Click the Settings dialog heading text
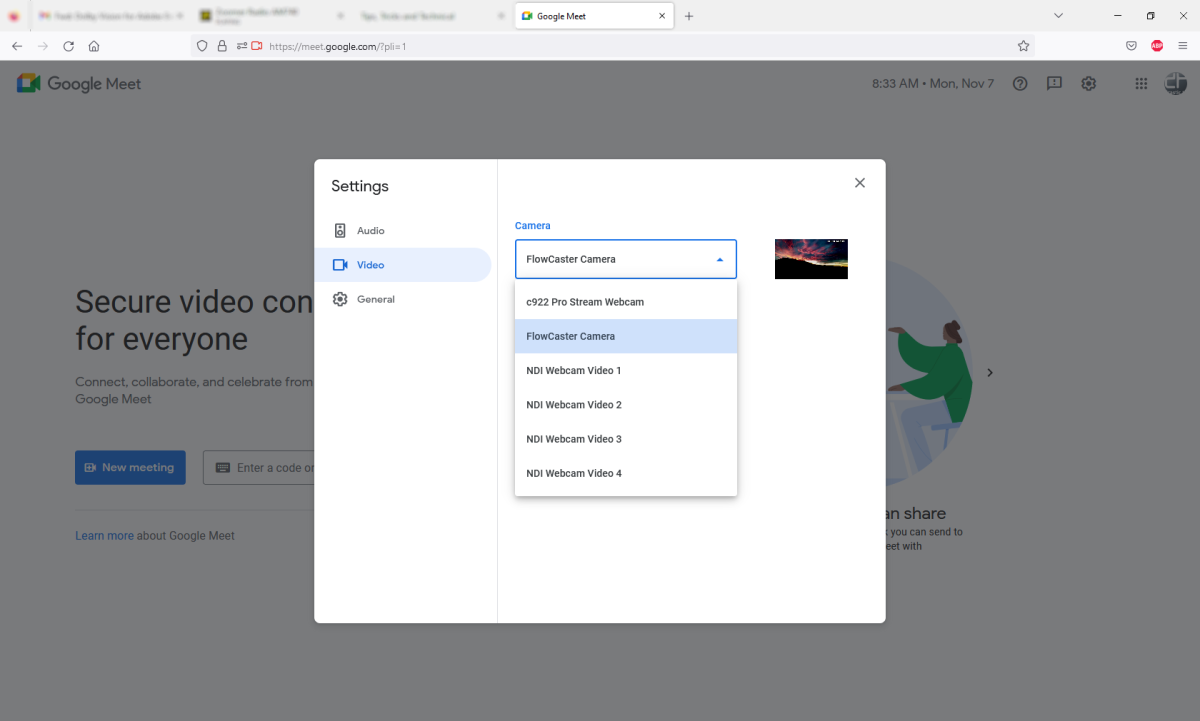The width and height of the screenshot is (1200, 721). tap(360, 186)
